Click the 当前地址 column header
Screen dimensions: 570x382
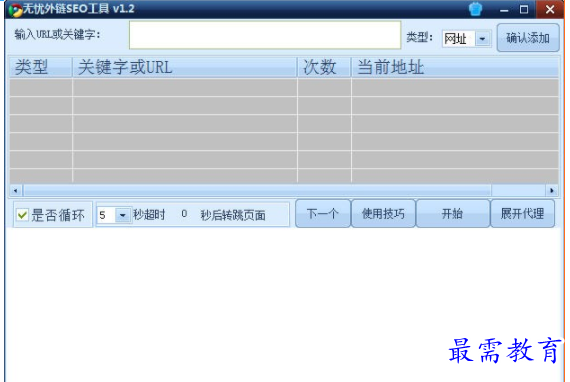pyautogui.click(x=455, y=67)
